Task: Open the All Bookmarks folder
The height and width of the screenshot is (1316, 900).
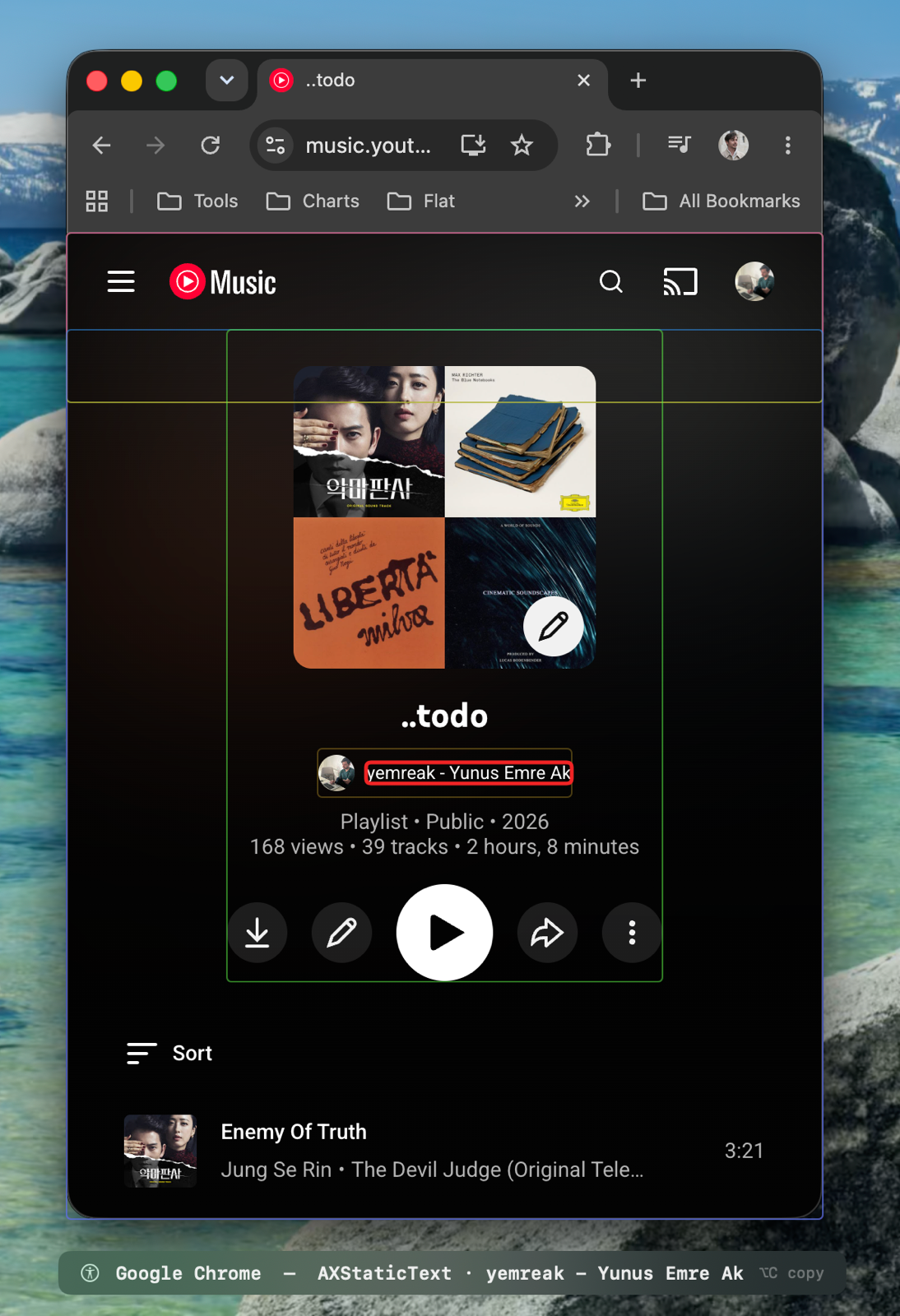Action: pyautogui.click(x=721, y=202)
